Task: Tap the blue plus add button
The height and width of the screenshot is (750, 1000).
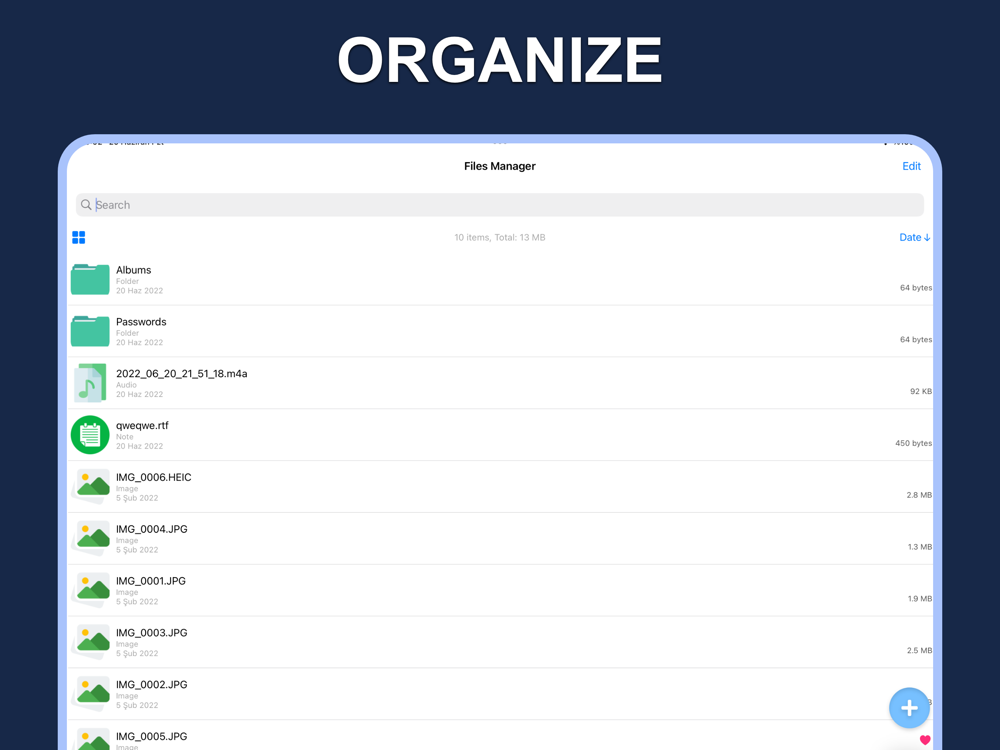Action: (909, 708)
